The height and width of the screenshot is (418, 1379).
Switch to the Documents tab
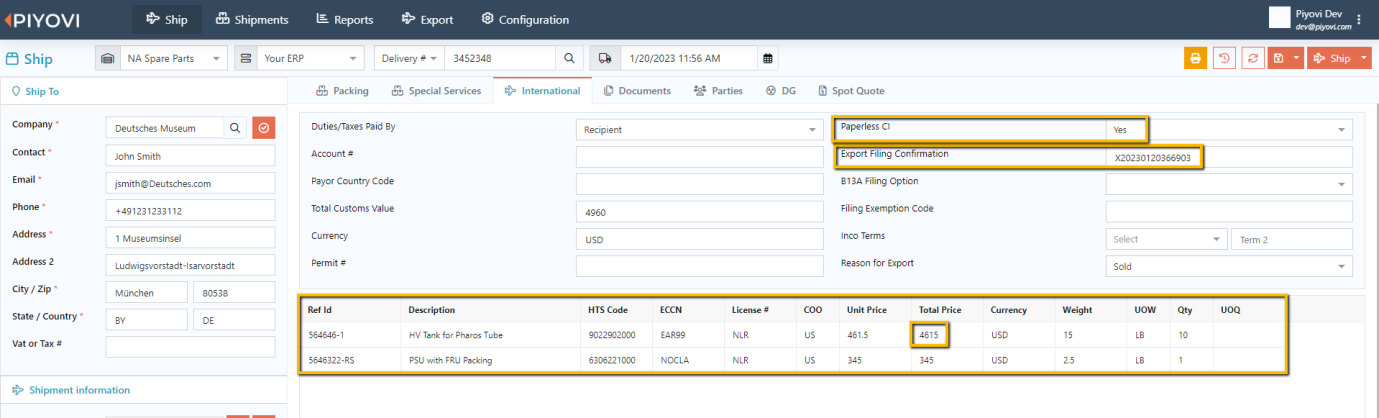[637, 90]
